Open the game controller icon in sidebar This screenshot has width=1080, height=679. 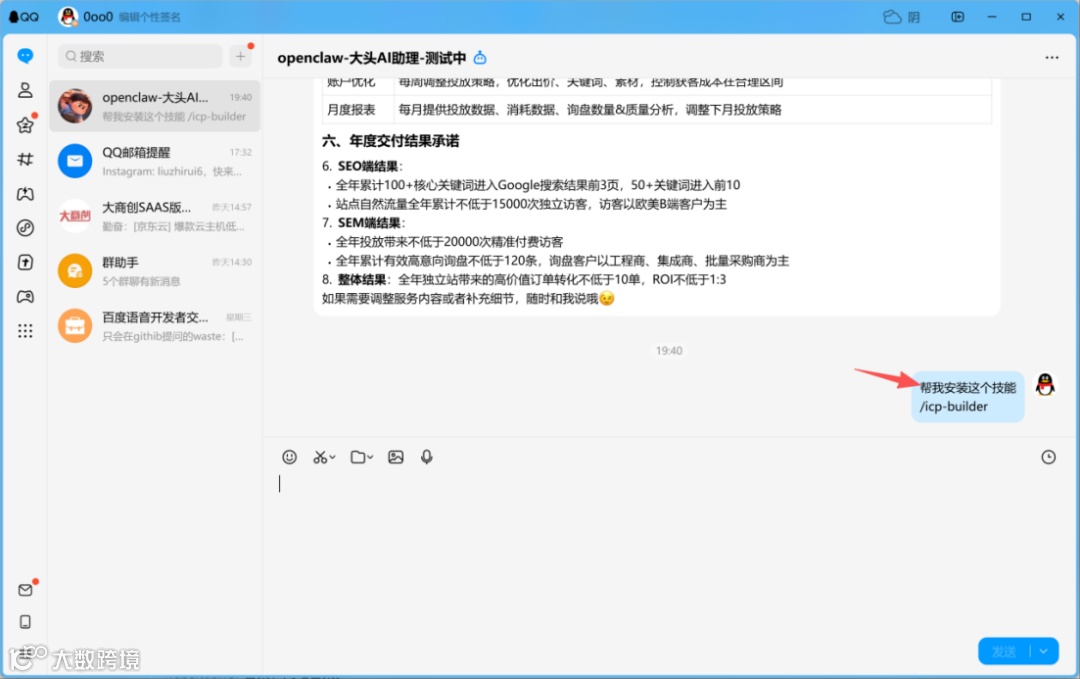pos(25,297)
